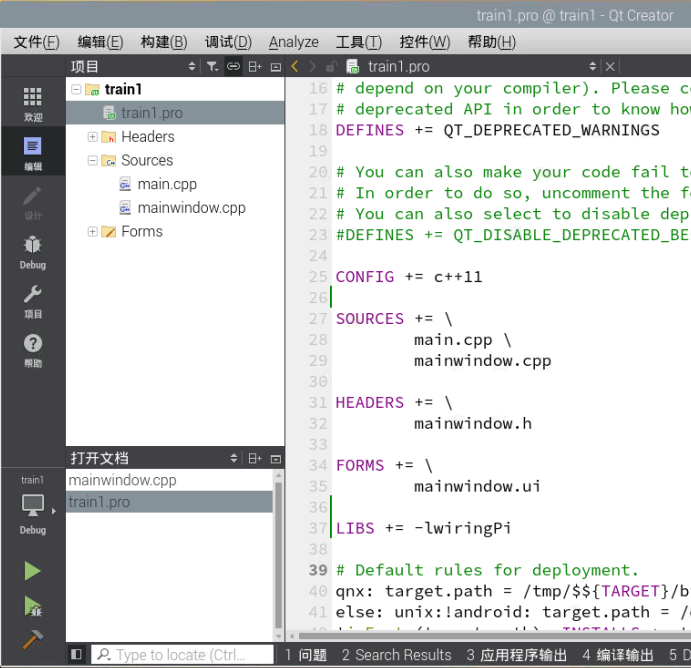Expand the Headers folder
691x668 pixels.
click(92, 137)
